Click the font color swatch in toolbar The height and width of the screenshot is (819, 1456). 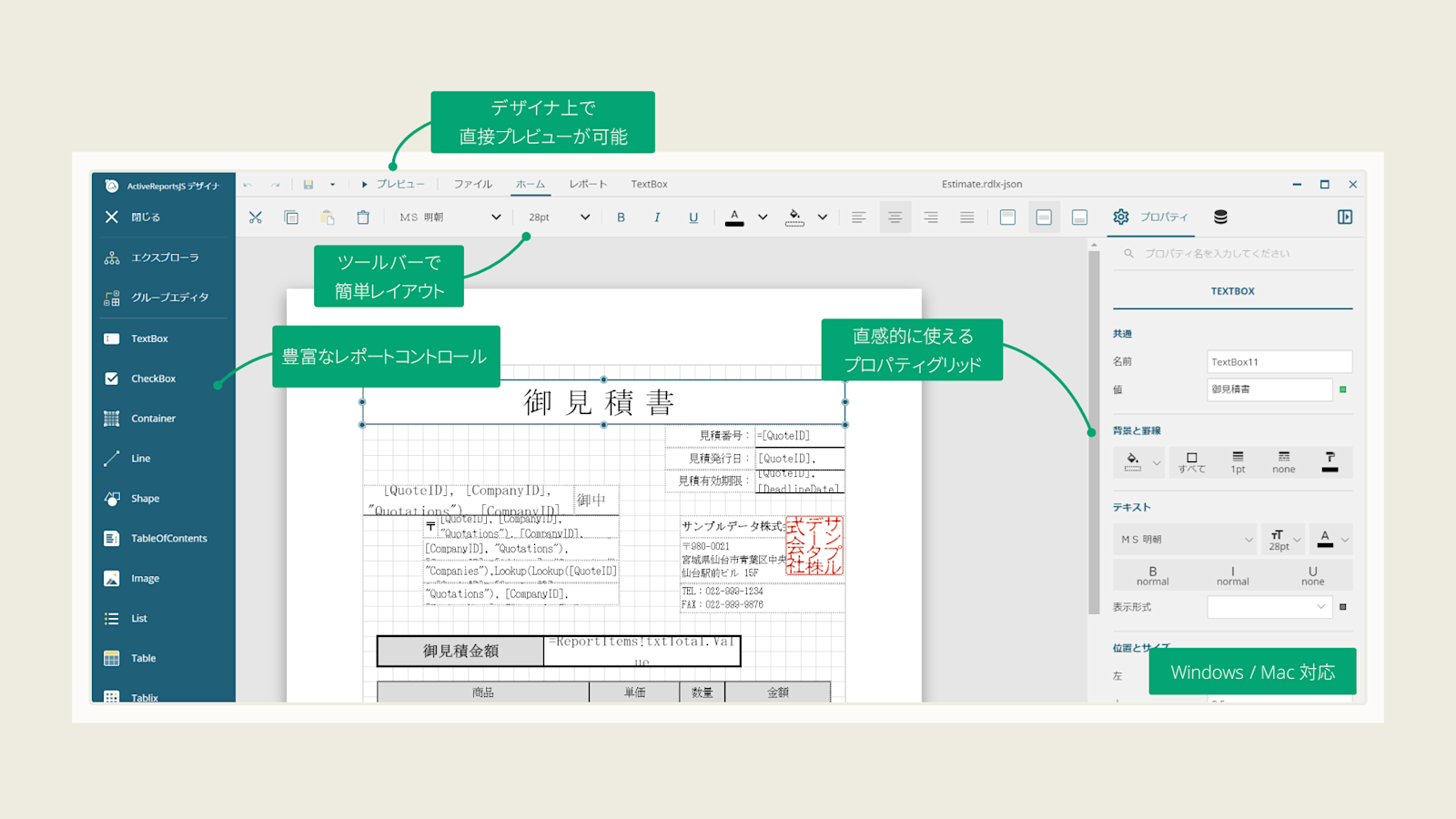734,217
